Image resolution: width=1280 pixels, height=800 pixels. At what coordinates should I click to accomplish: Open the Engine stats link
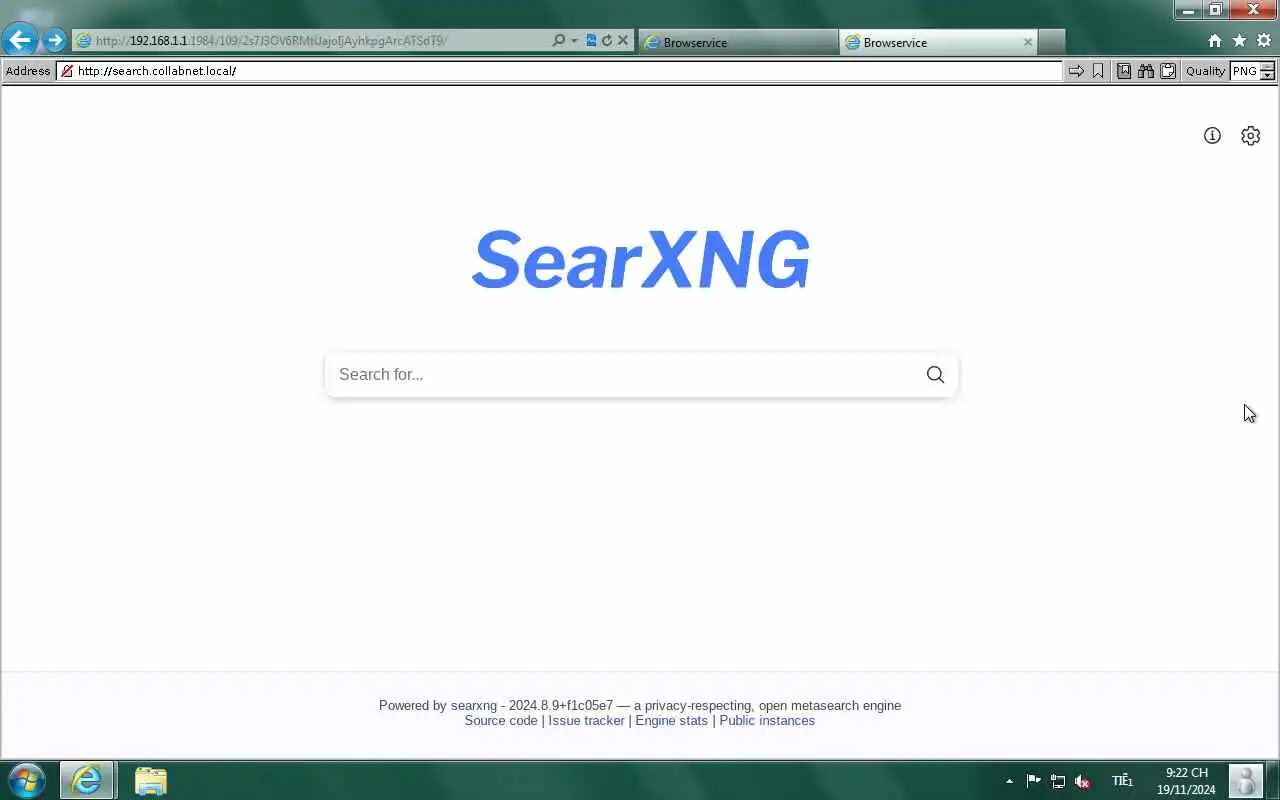(671, 720)
